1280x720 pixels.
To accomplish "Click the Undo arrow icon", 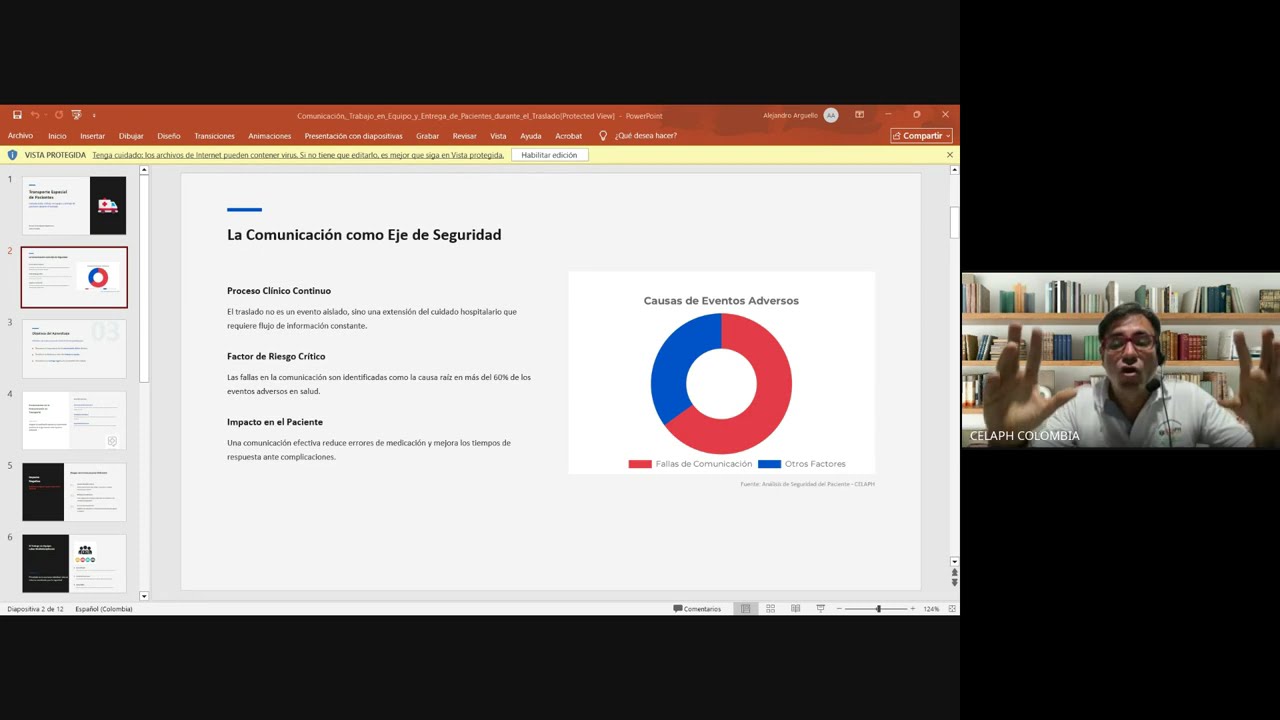I will coord(35,115).
